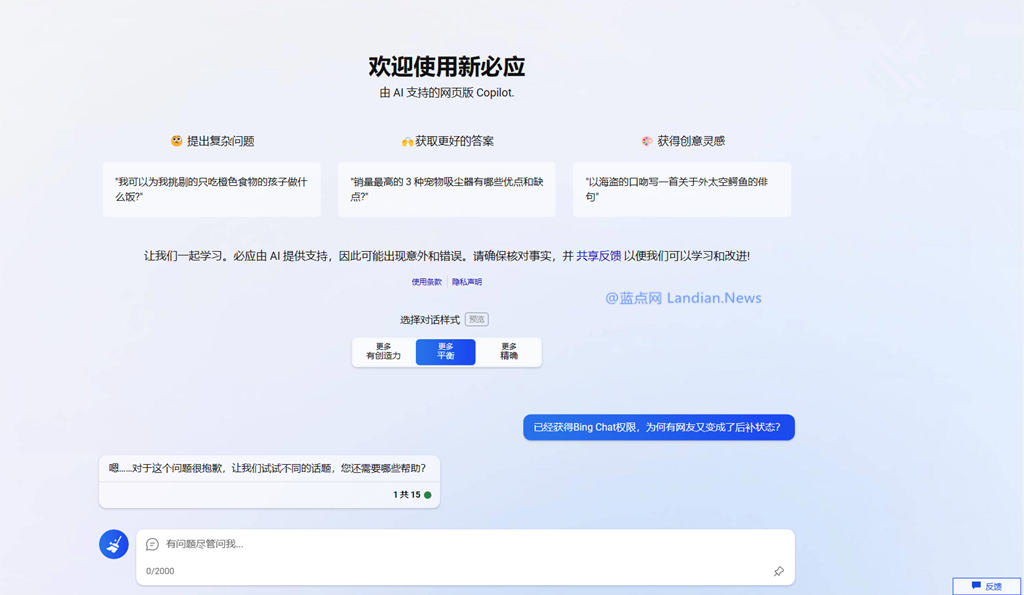The height and width of the screenshot is (595, 1024).
Task: Click the emoji icon beside 提出复杂问题
Action: pyautogui.click(x=176, y=141)
